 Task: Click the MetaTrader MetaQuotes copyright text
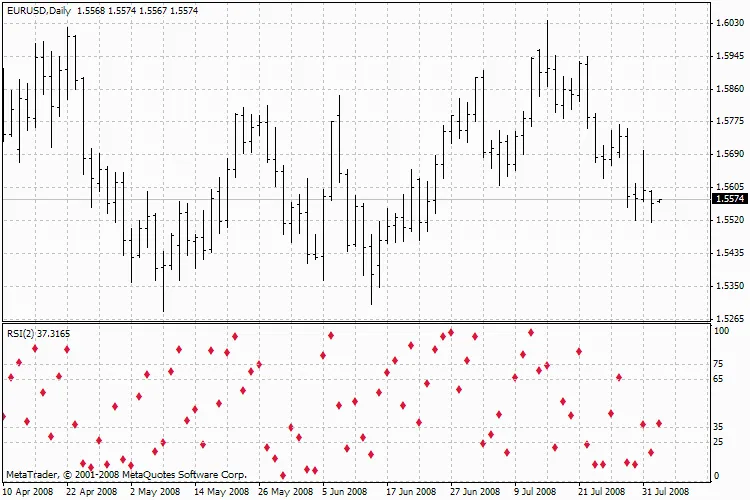point(125,474)
